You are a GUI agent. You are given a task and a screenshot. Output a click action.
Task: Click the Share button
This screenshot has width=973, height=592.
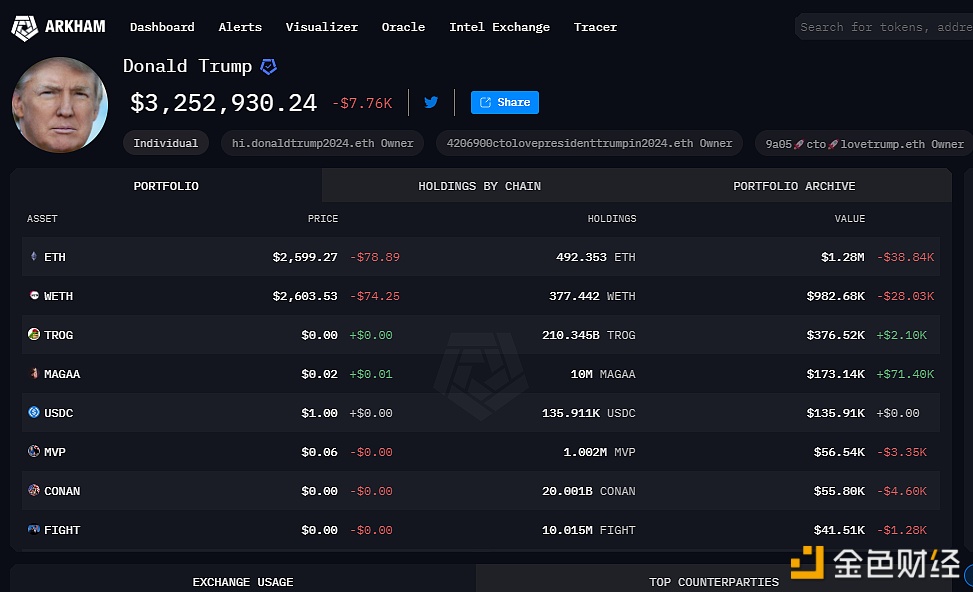[x=504, y=102]
